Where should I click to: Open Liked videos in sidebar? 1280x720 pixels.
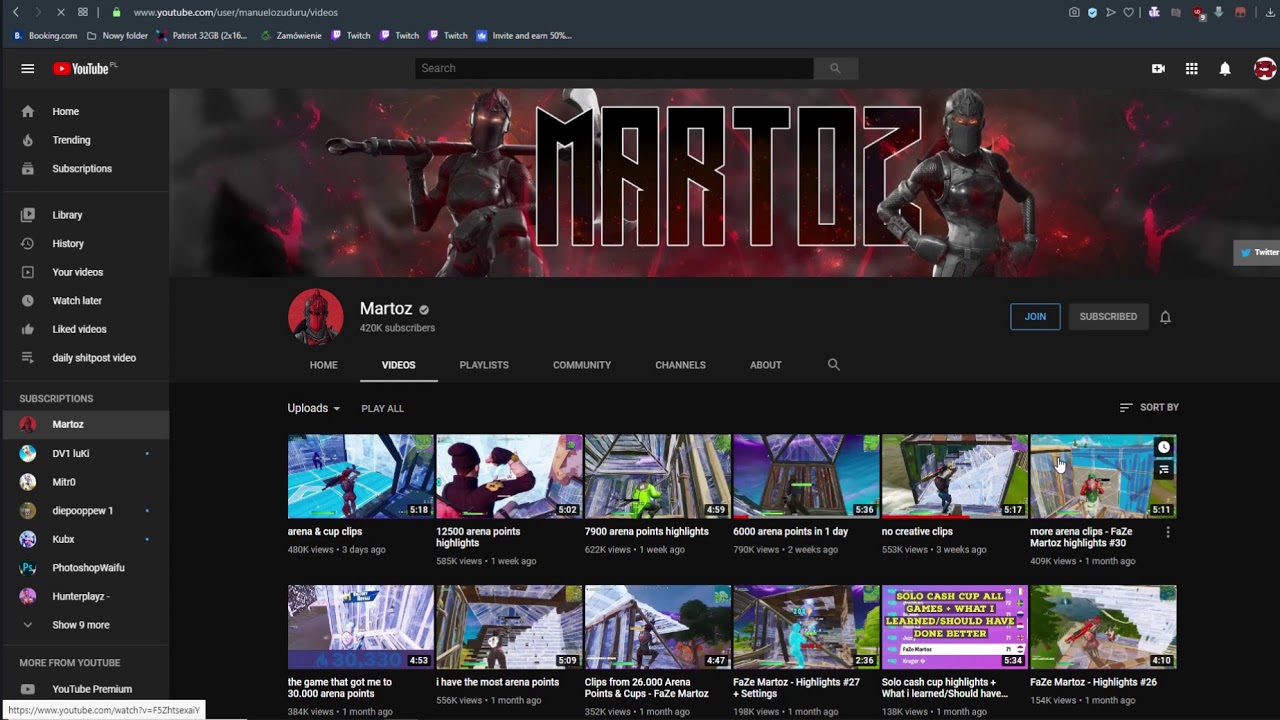pos(85,329)
